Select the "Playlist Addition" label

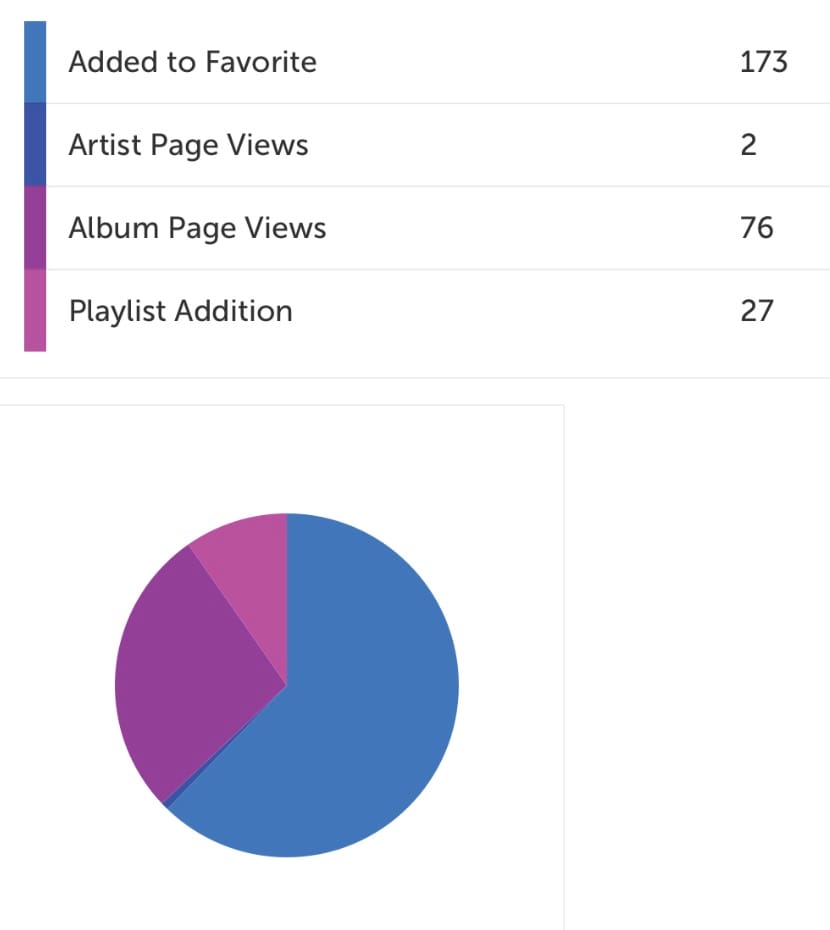(180, 311)
